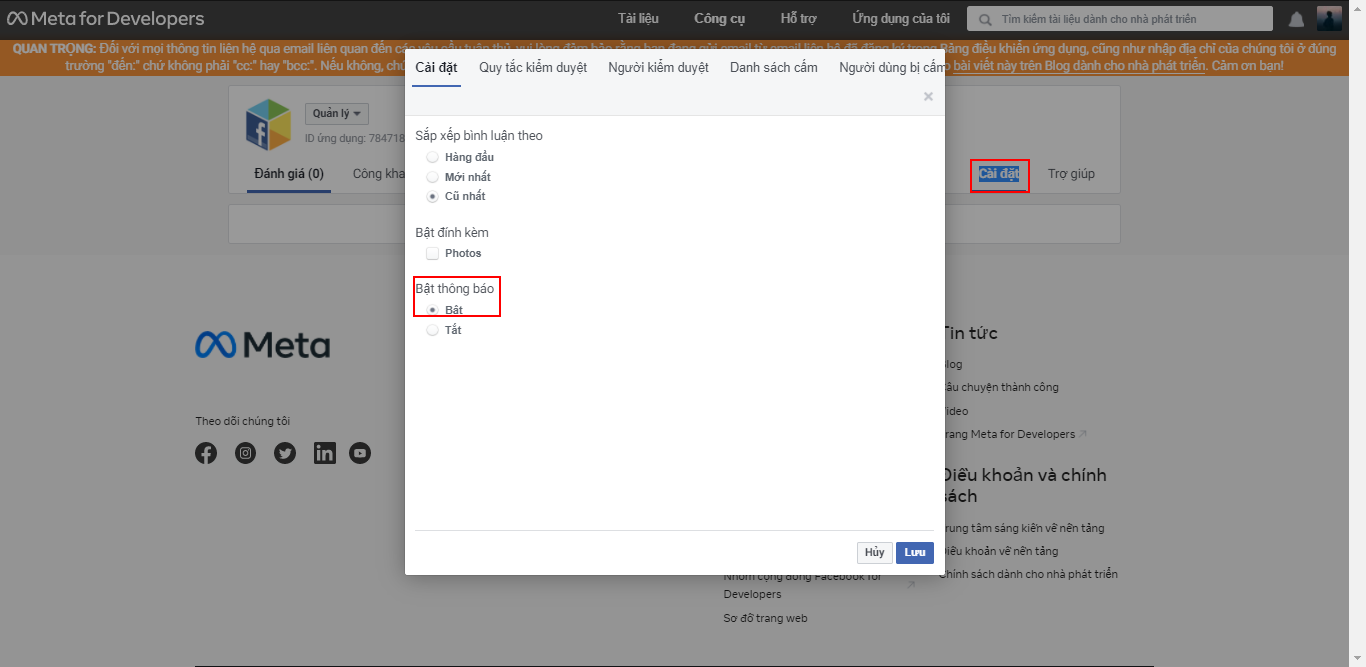This screenshot has height=667, width=1366.
Task: Switch to the Danh sách cấm tab
Action: coord(773,68)
